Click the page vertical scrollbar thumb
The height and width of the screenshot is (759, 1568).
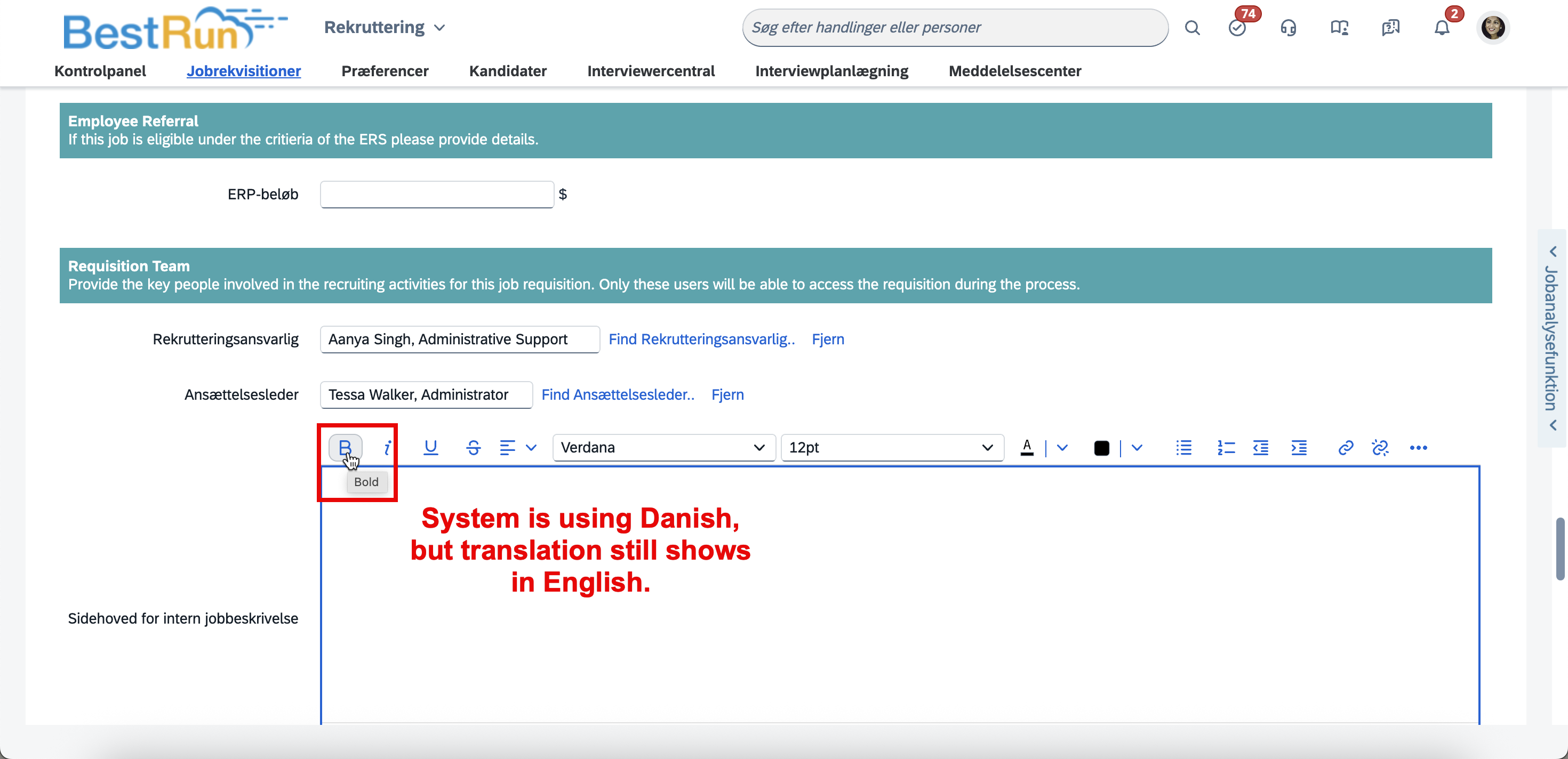[x=1560, y=549]
